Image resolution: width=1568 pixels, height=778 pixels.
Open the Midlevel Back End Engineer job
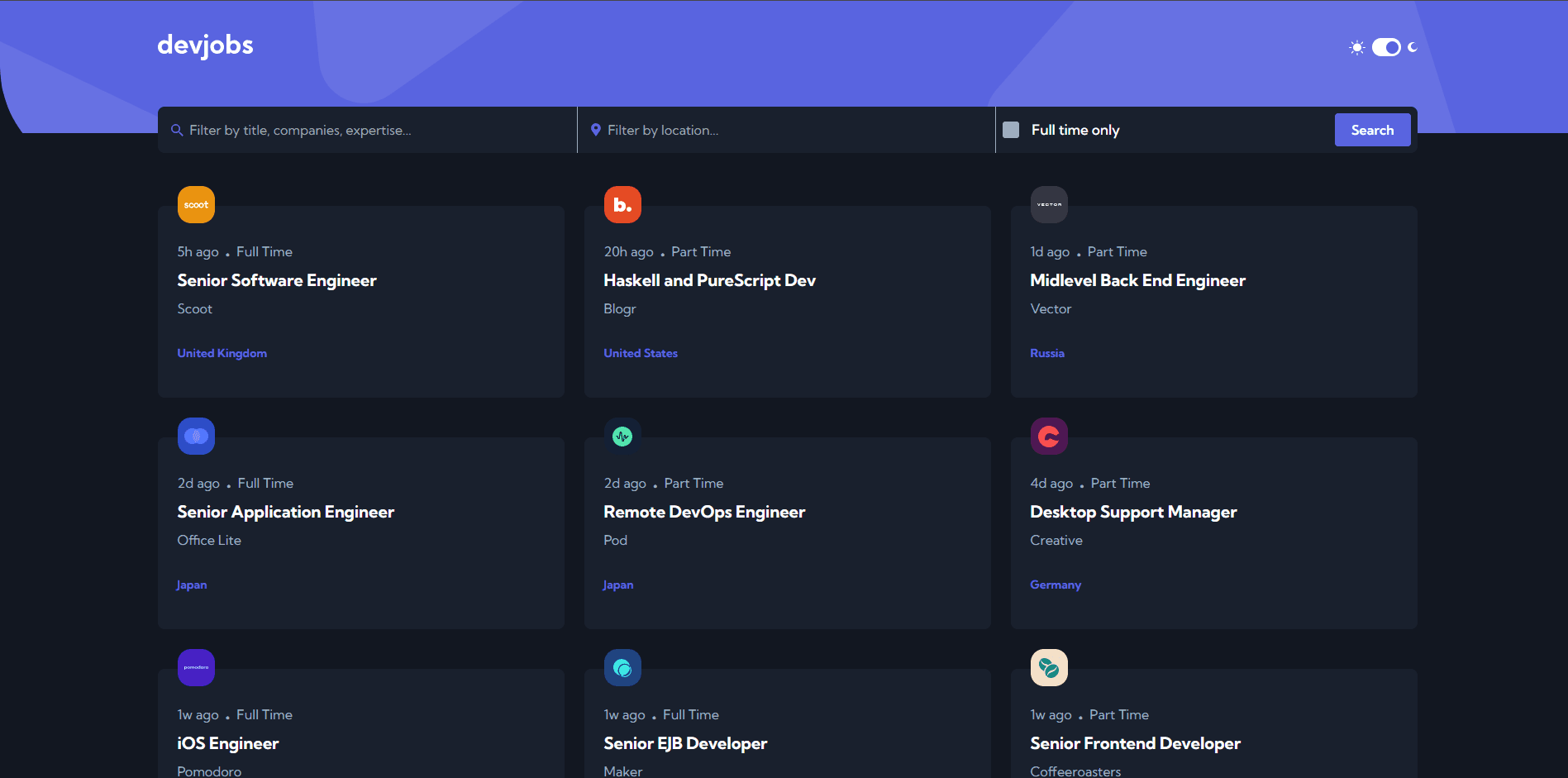point(1137,280)
